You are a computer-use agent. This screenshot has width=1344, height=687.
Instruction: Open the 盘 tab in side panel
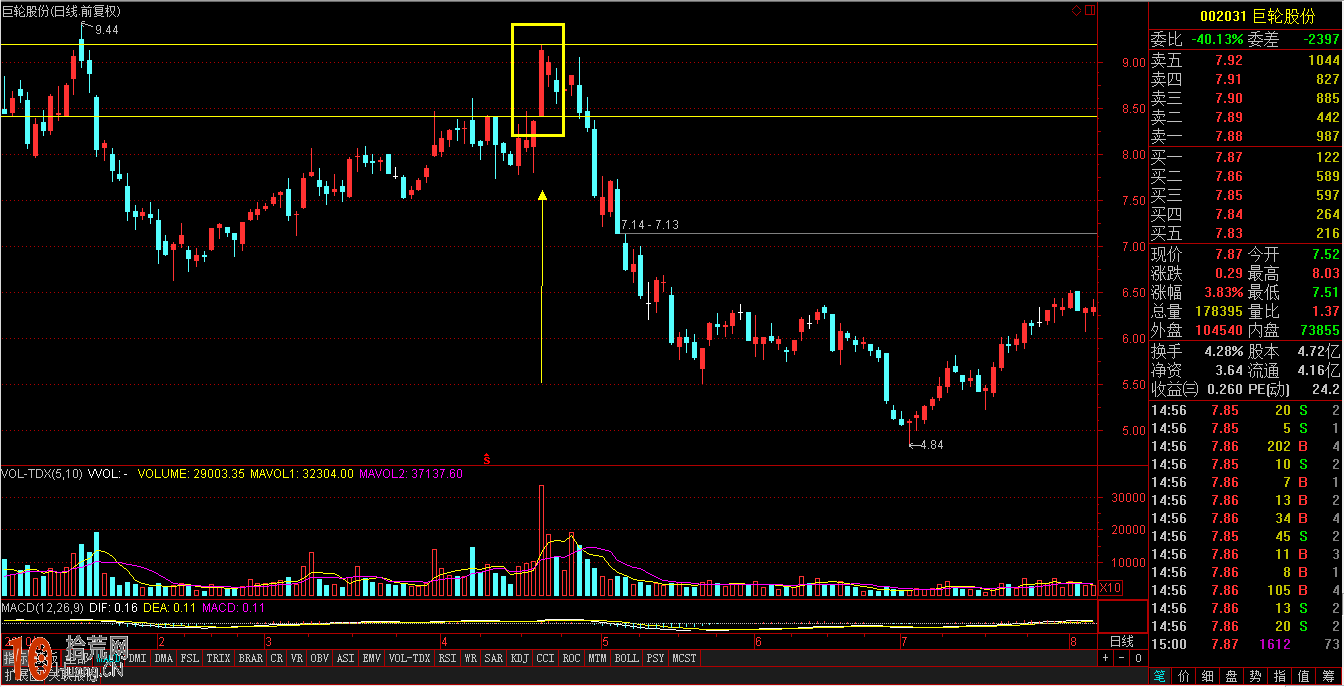coord(1232,676)
